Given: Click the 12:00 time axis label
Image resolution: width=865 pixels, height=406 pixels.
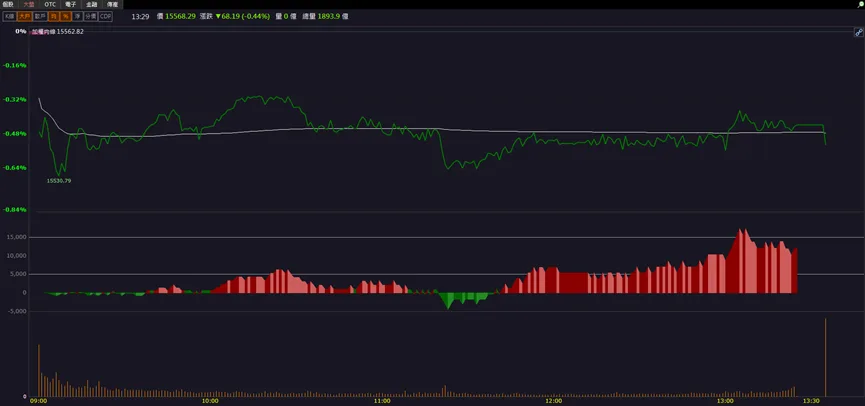Looking at the screenshot, I should [554, 401].
